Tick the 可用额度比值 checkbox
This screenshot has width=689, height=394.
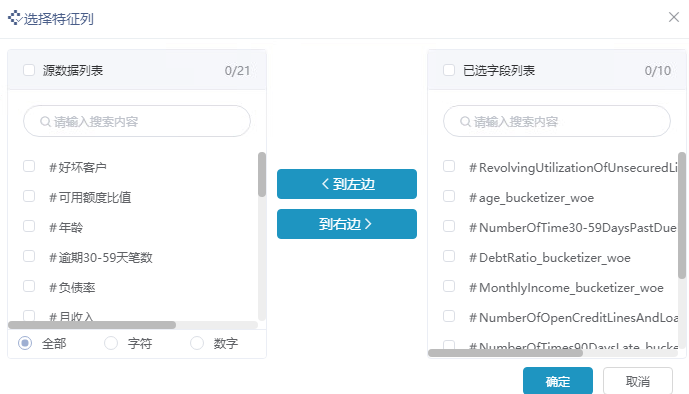29,196
